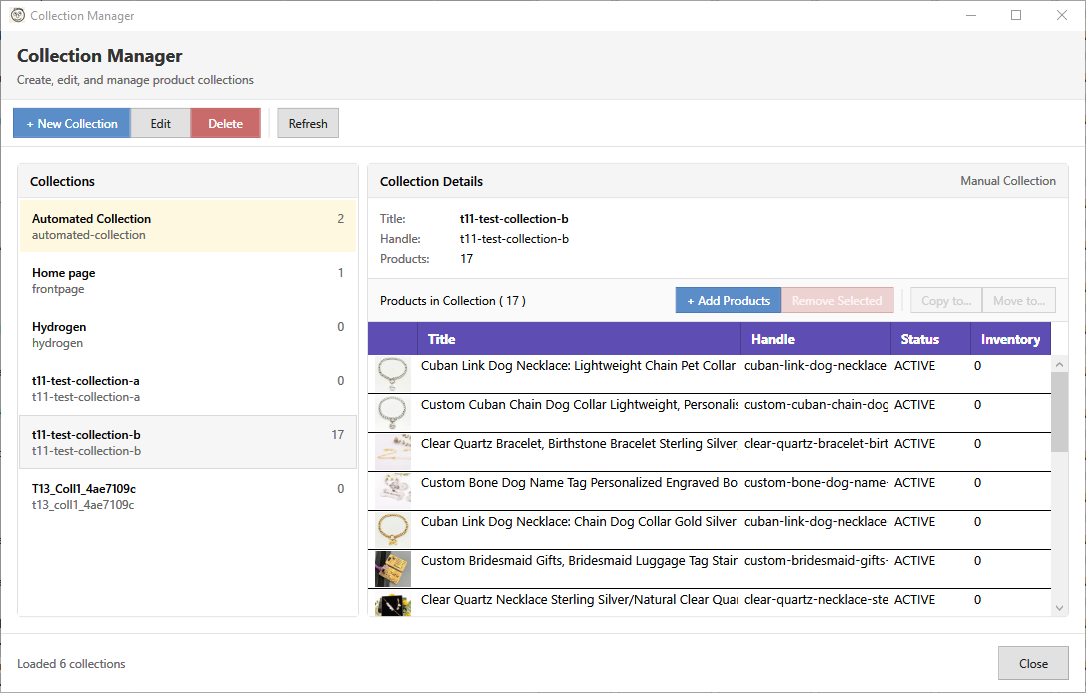Screen dimensions: 1086x693
Task: Sort products by the Title column header
Action: [x=442, y=338]
